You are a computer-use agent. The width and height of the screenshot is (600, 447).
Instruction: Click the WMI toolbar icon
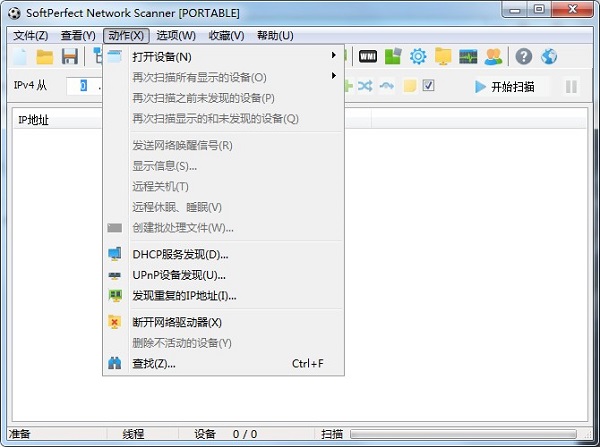pos(368,57)
